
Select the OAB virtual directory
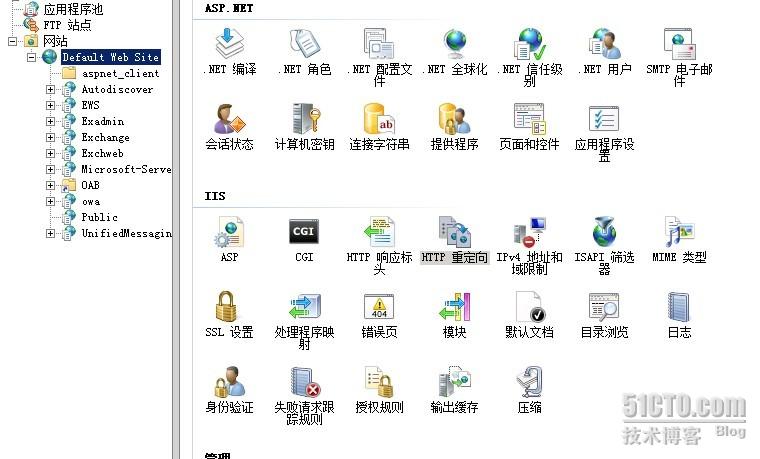(90, 185)
